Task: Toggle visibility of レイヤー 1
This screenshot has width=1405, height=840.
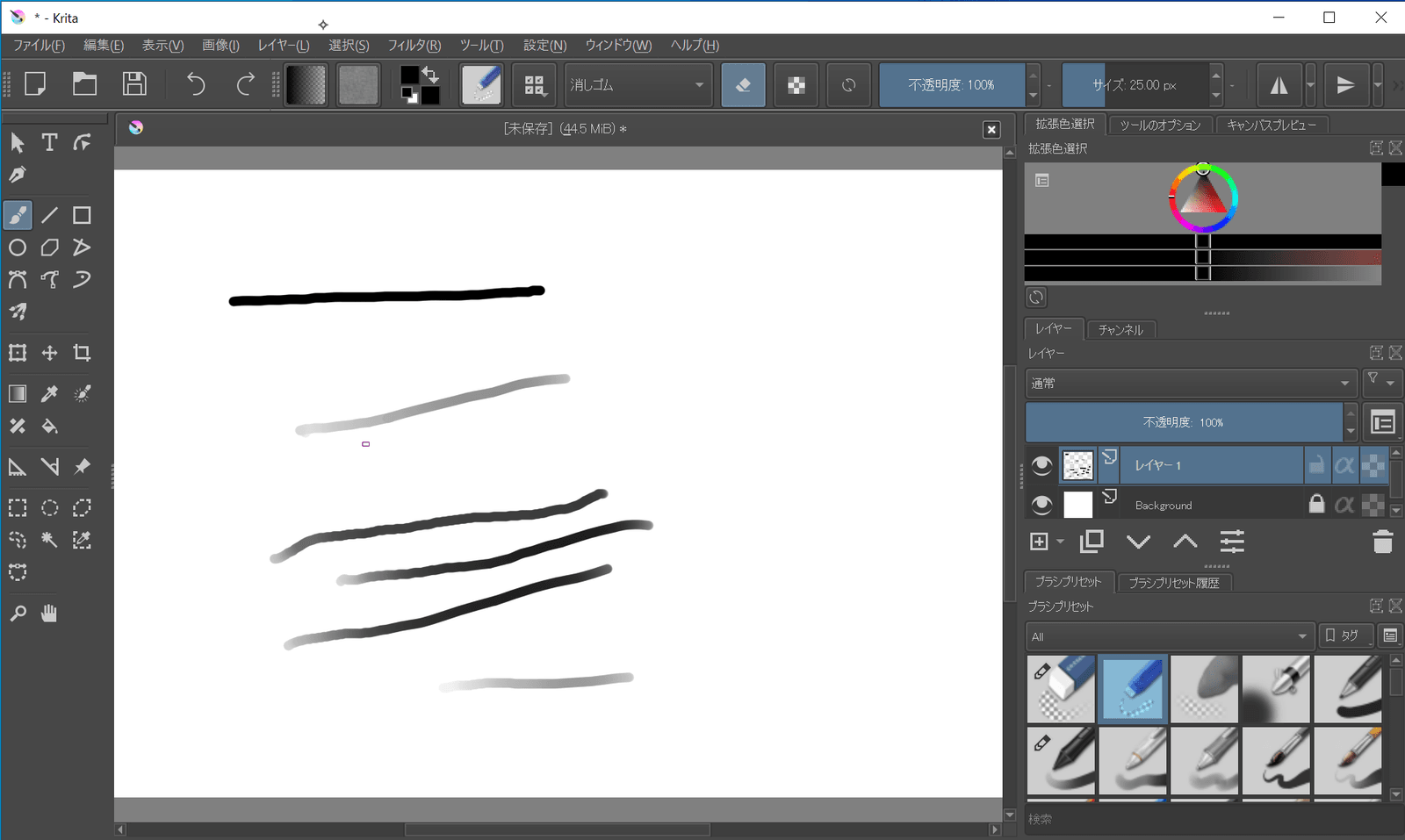Action: [1041, 465]
